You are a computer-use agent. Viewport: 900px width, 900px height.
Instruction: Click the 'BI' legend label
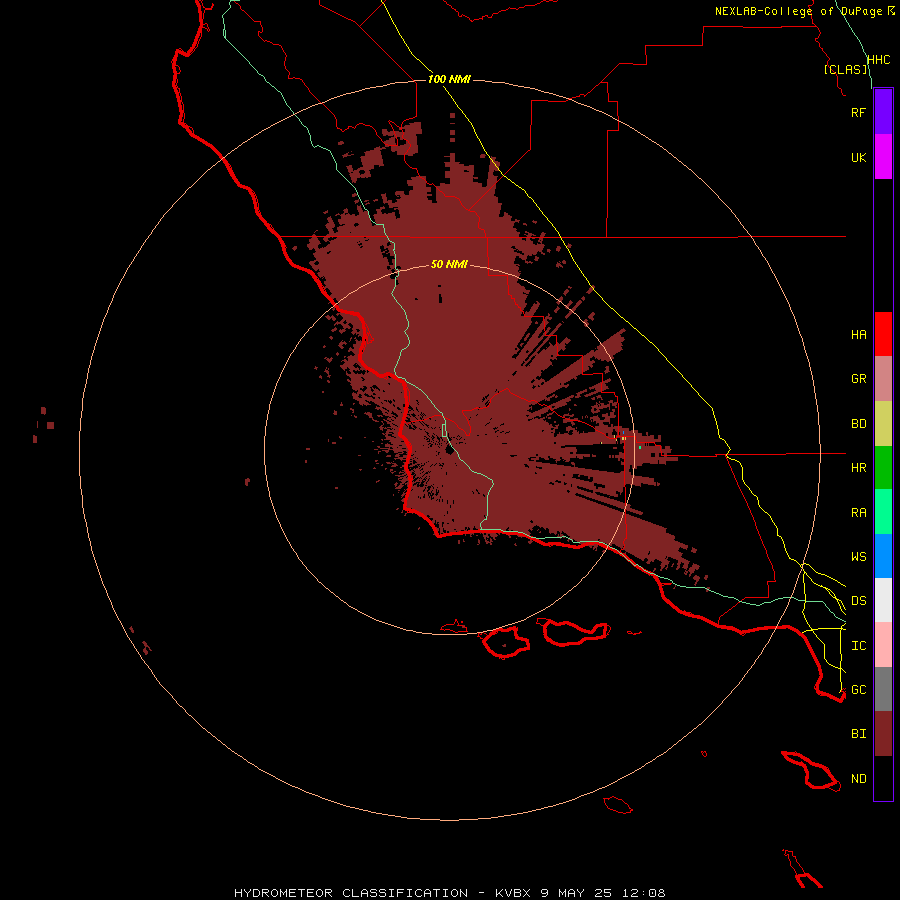tap(858, 734)
